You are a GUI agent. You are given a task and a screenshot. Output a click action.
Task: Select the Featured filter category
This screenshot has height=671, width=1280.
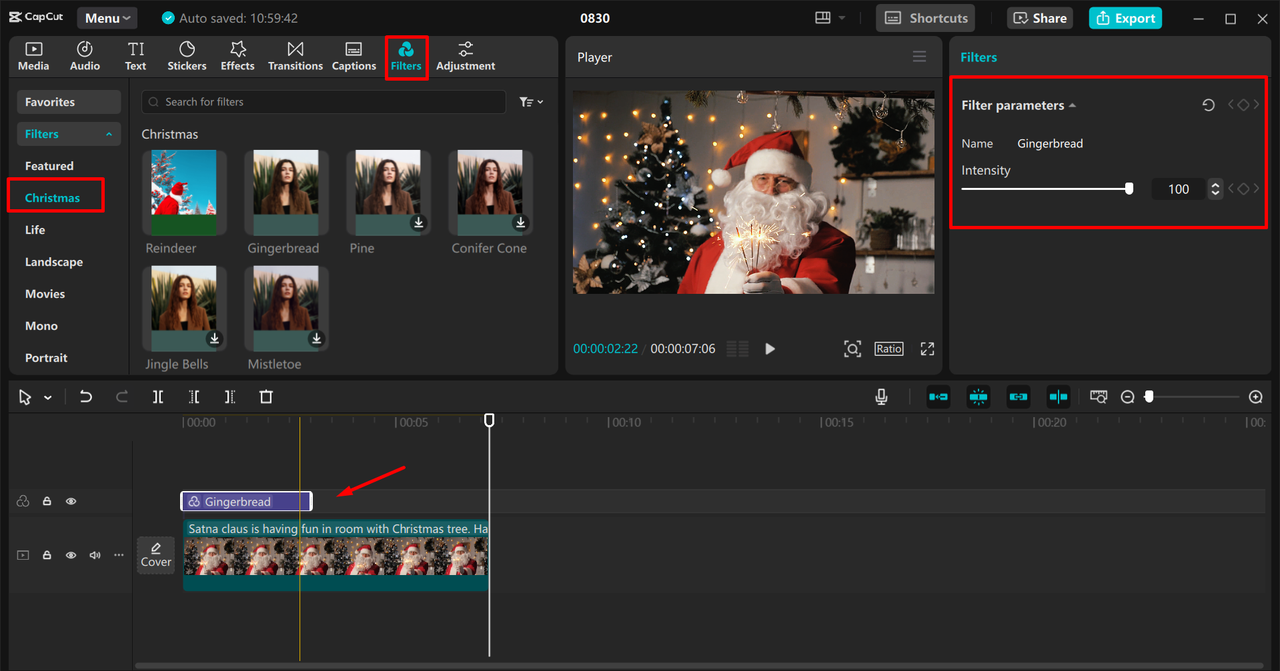(50, 166)
